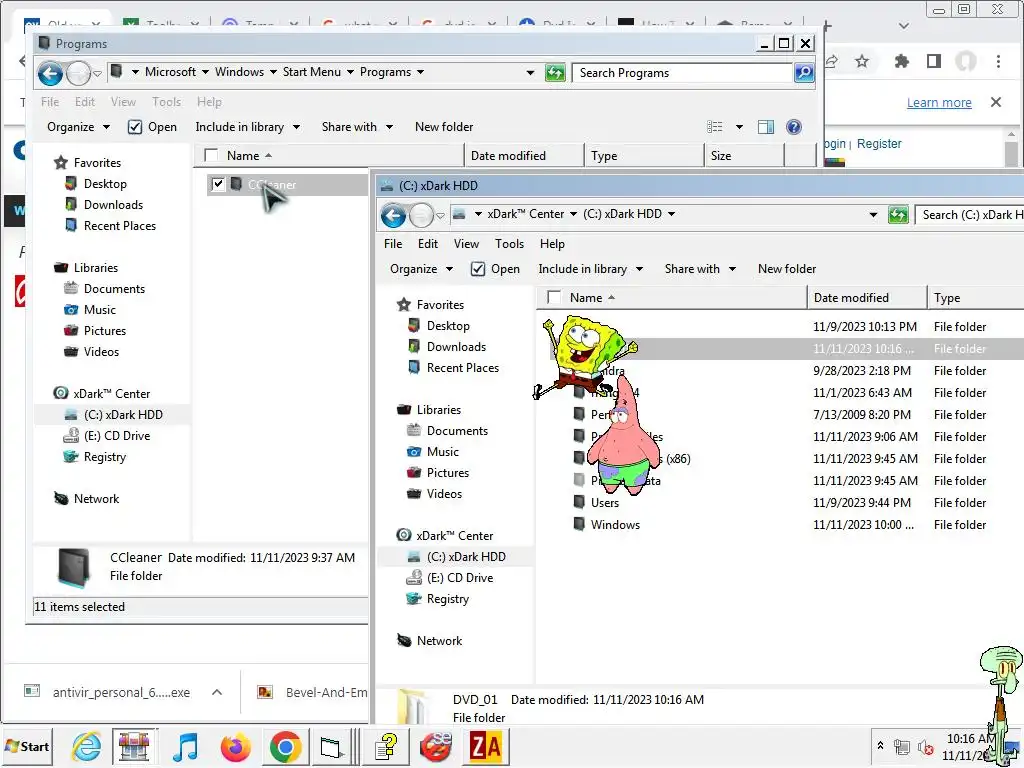Click Forward arrow in Programs window

[78, 73]
